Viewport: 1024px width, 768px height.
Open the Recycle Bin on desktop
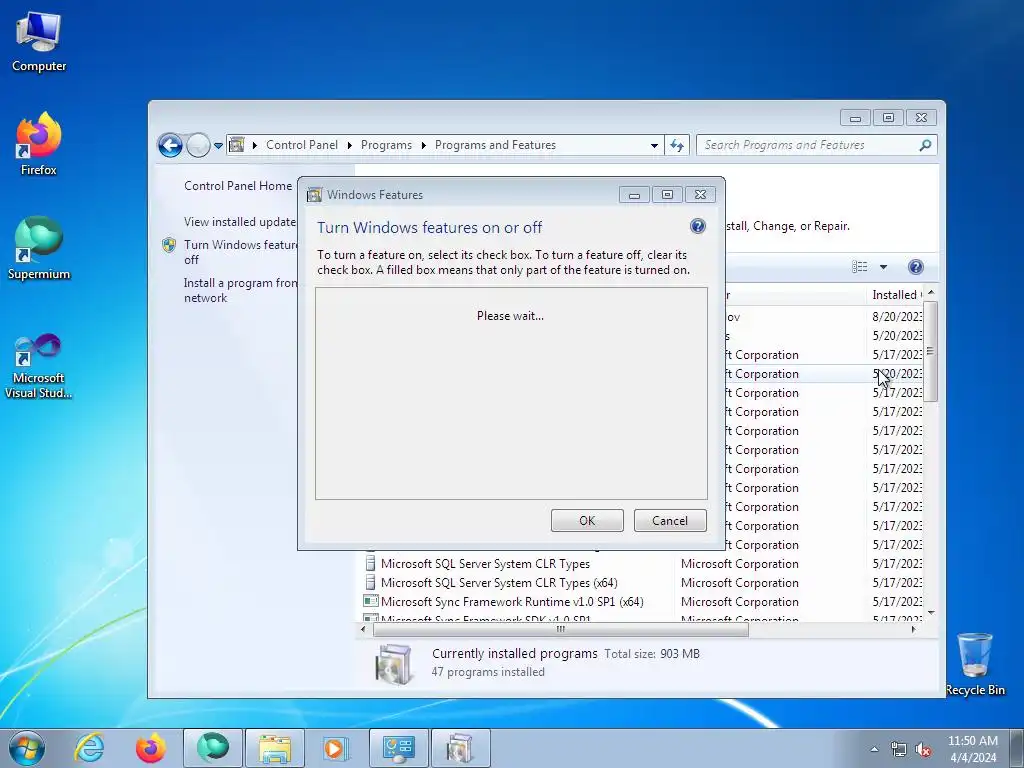pos(974,664)
